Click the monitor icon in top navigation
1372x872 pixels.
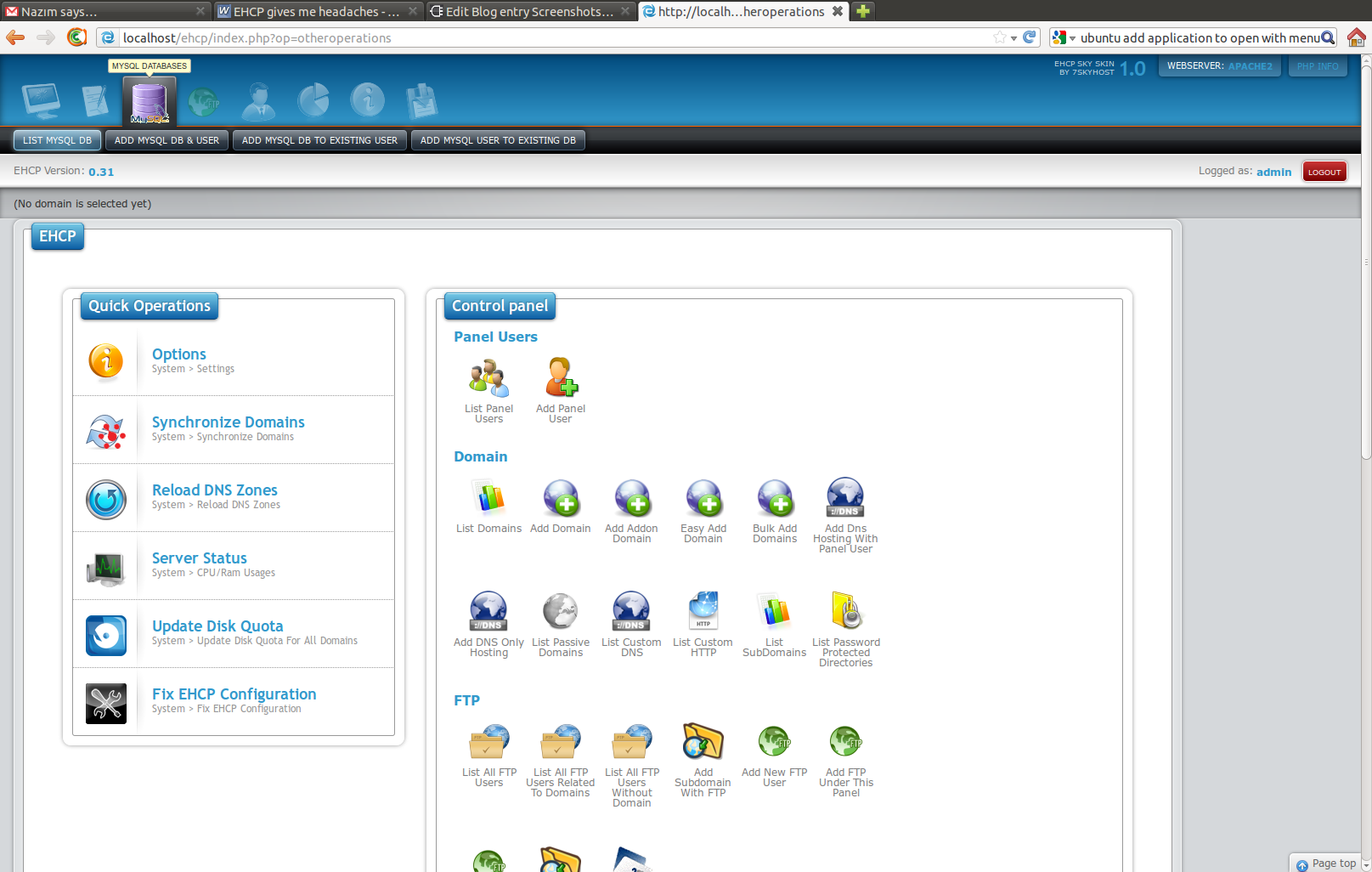(x=41, y=101)
